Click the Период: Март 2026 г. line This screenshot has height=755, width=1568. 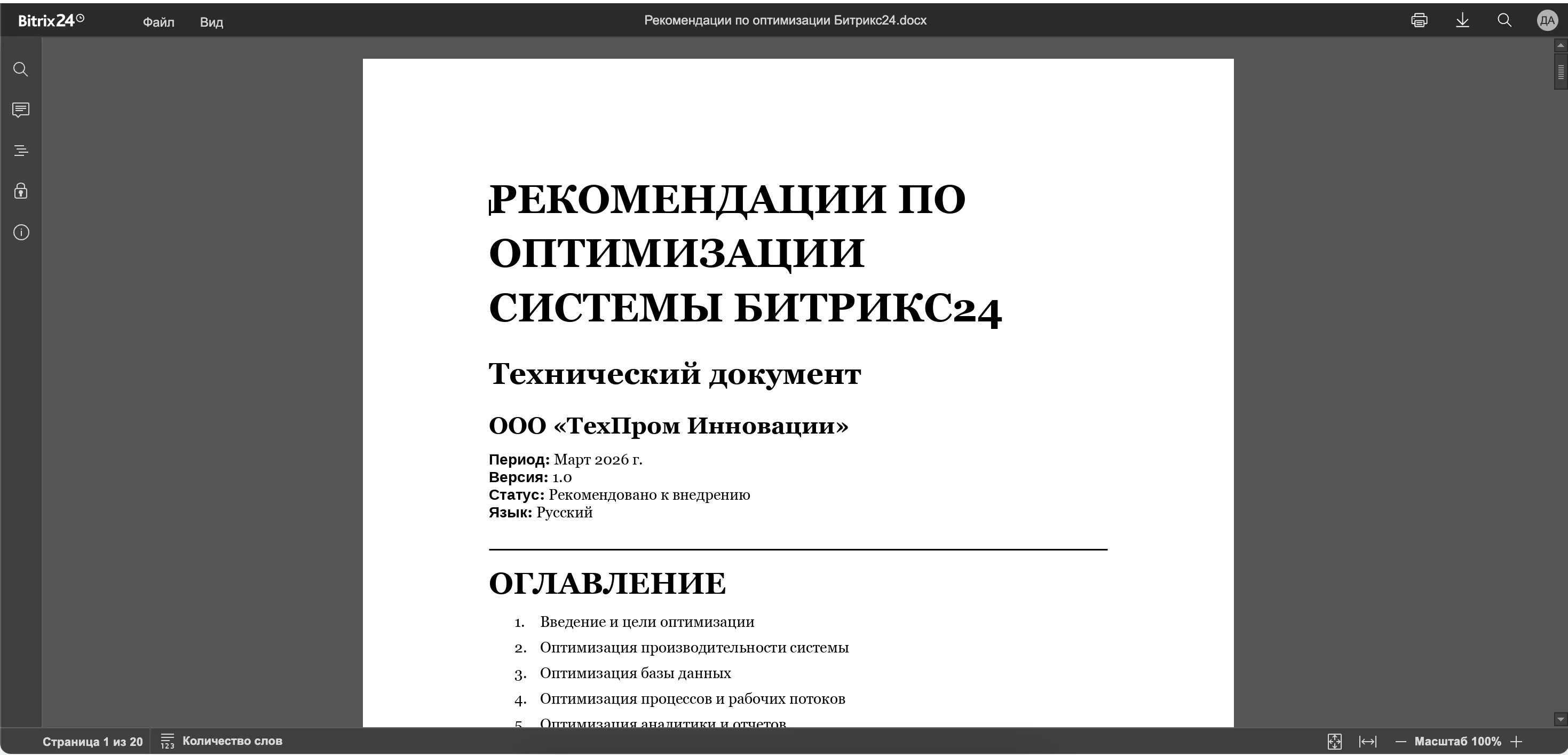[x=566, y=460]
